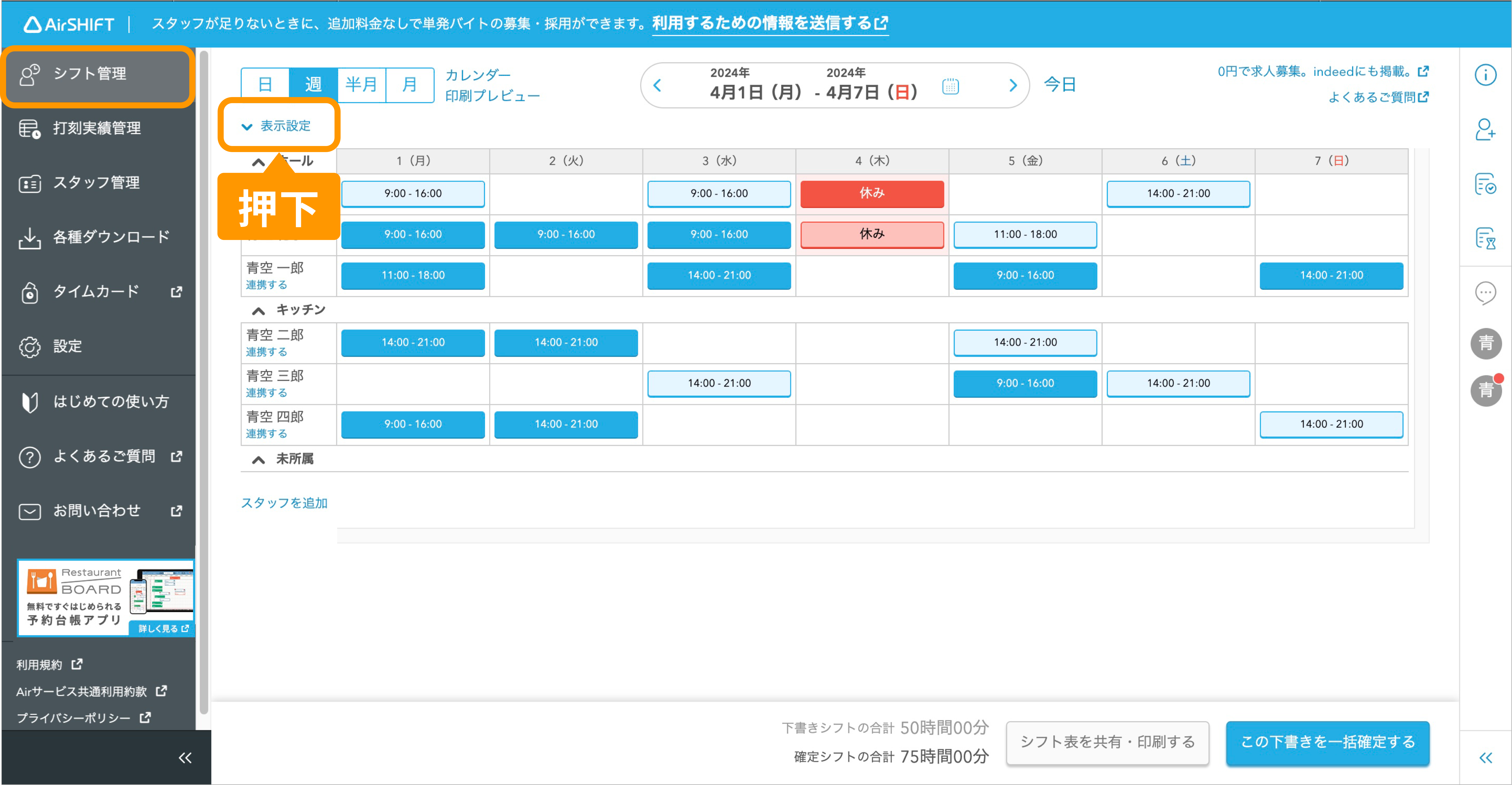Open 青空 四郎 Sunday 14:00 - 21:00 shift

(x=1331, y=425)
